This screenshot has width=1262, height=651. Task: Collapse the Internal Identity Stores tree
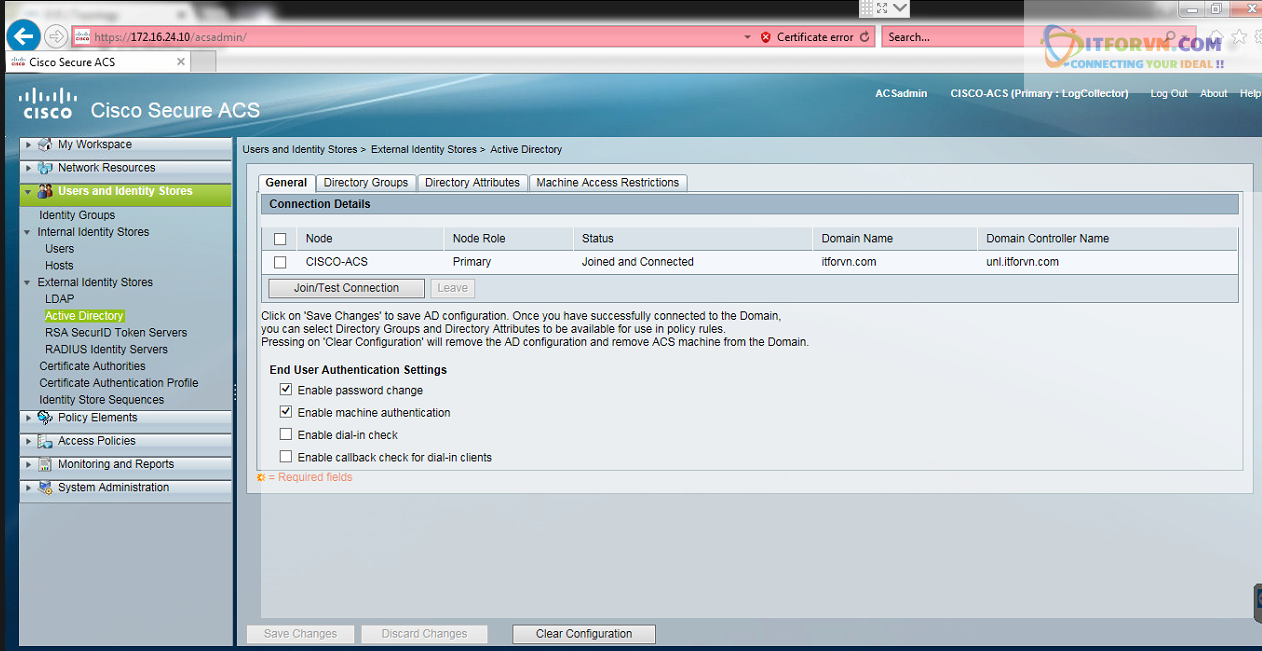pos(28,232)
